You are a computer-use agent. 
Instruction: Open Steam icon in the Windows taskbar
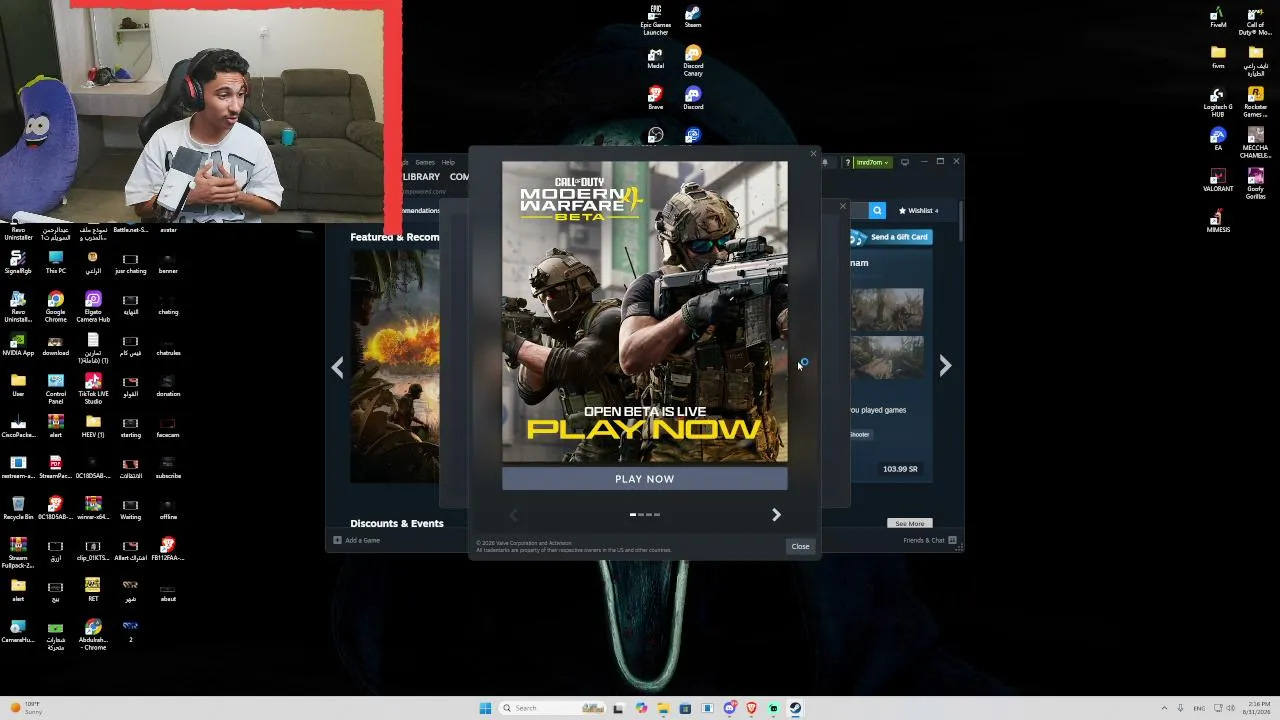(795, 708)
